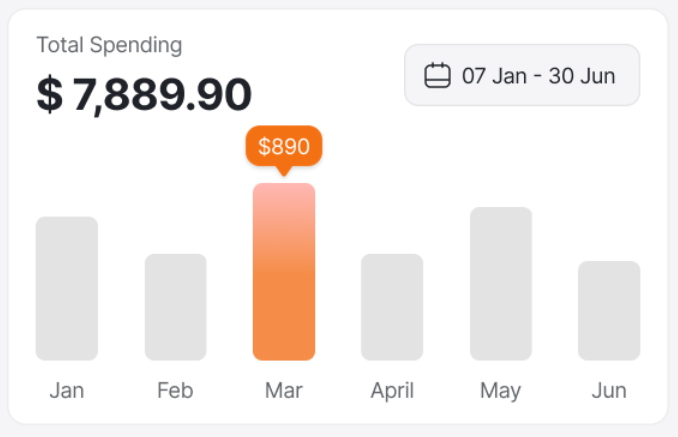Select the gray February spending bar
This screenshot has height=437, width=678.
(176, 307)
